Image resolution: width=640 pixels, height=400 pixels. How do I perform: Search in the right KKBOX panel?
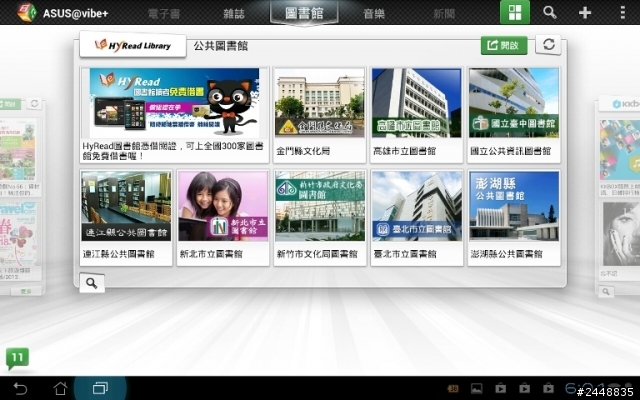pyautogui.click(x=606, y=291)
